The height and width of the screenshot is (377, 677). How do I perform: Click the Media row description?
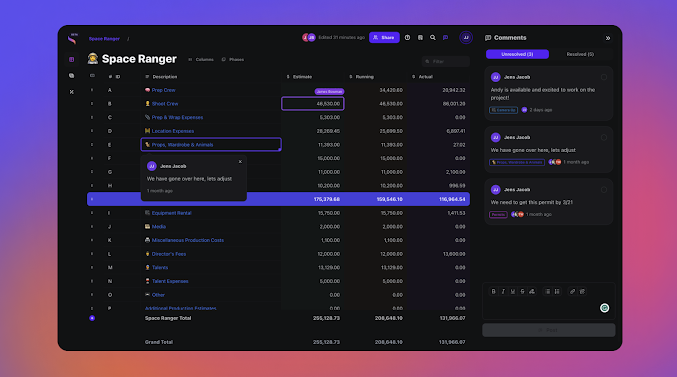coord(158,227)
